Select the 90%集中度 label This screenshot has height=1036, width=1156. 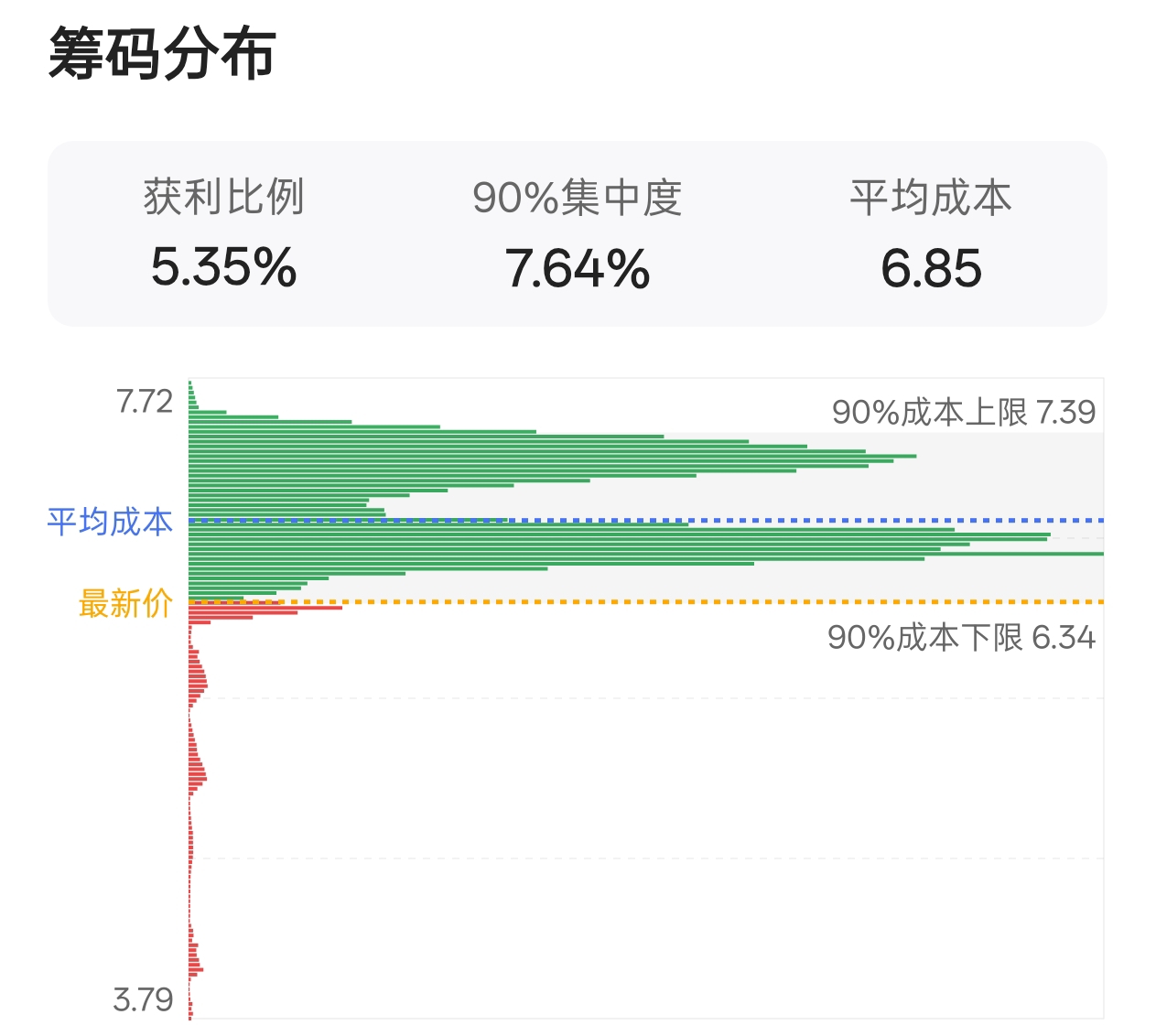pyautogui.click(x=577, y=198)
